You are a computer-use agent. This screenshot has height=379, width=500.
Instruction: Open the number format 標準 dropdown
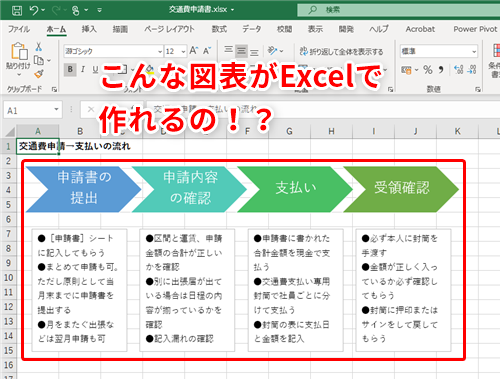(x=474, y=52)
